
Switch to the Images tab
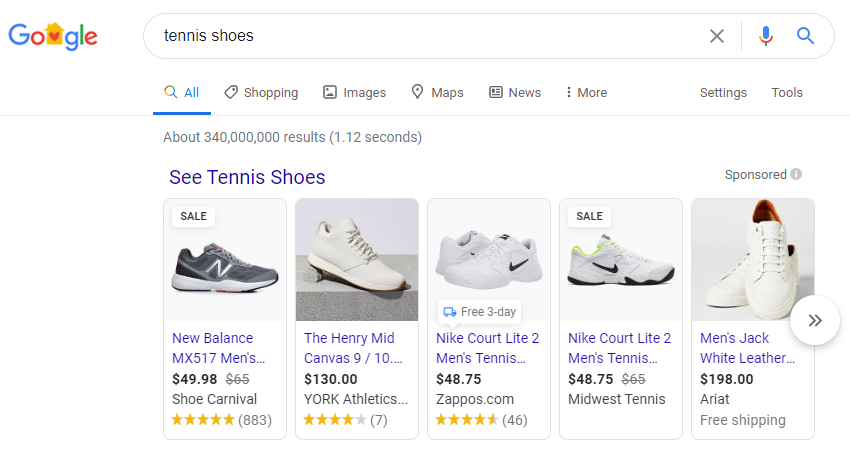click(355, 93)
